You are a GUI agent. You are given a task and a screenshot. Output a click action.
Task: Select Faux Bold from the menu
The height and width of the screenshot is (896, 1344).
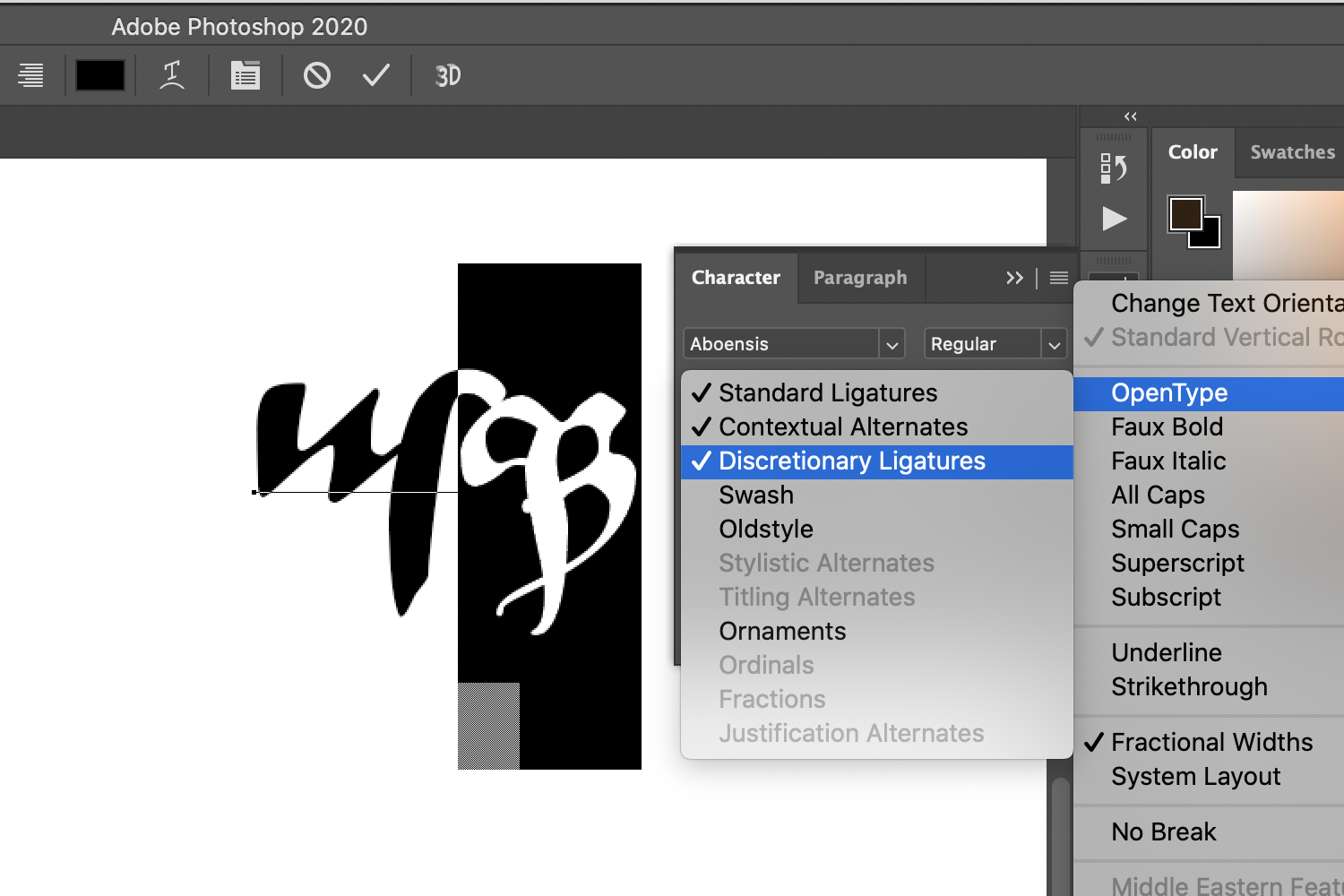(x=1167, y=427)
